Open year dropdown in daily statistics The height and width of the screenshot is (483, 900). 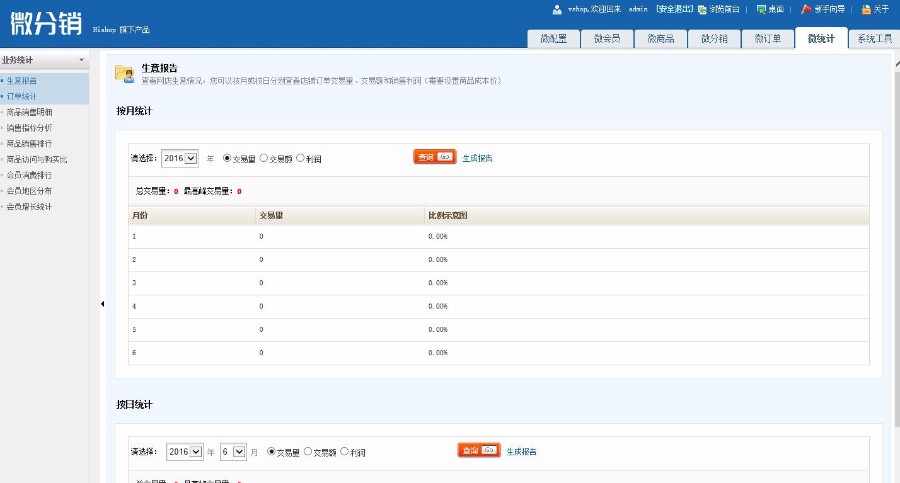click(184, 452)
